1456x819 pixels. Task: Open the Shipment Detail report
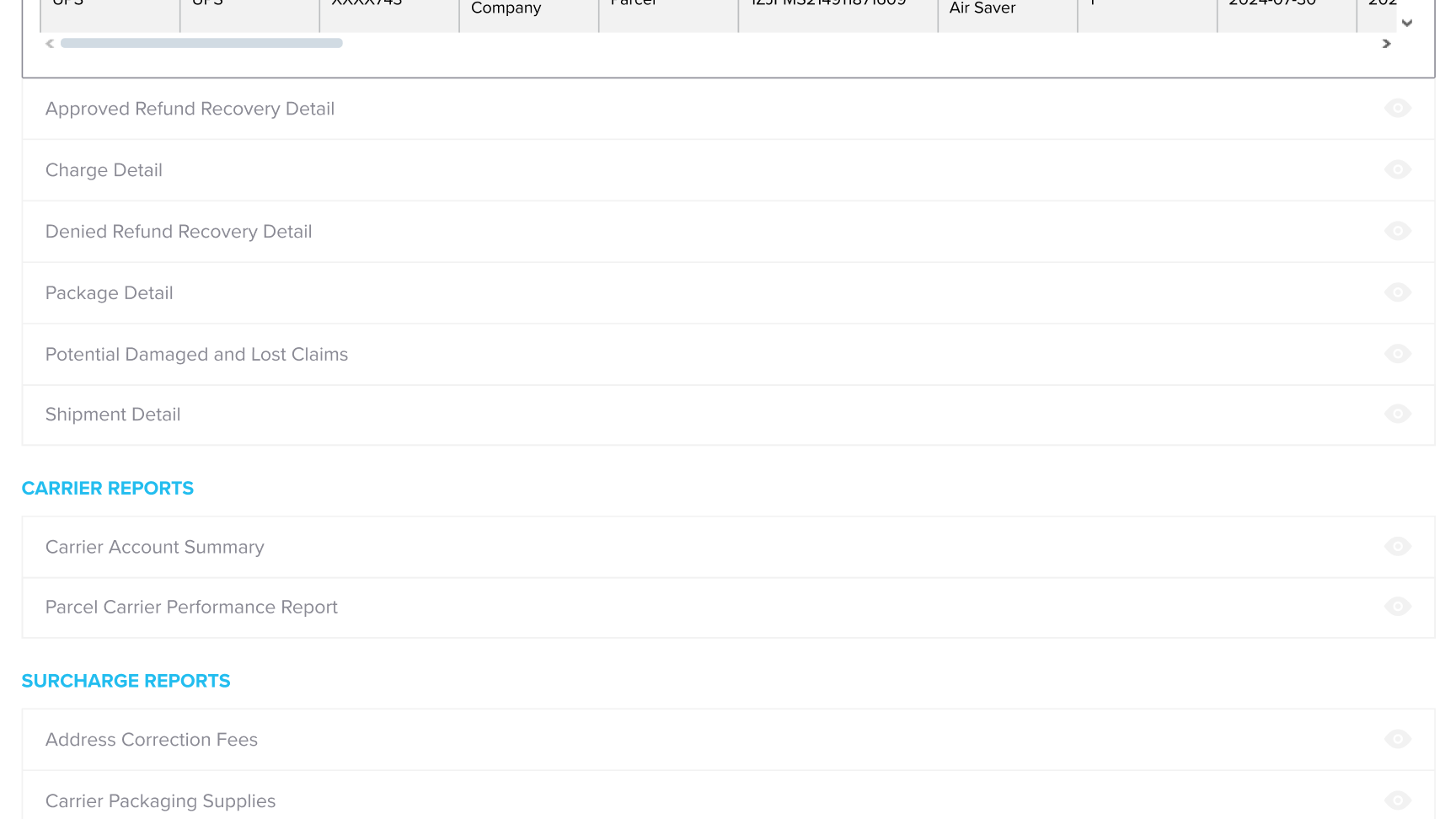[x=728, y=415]
